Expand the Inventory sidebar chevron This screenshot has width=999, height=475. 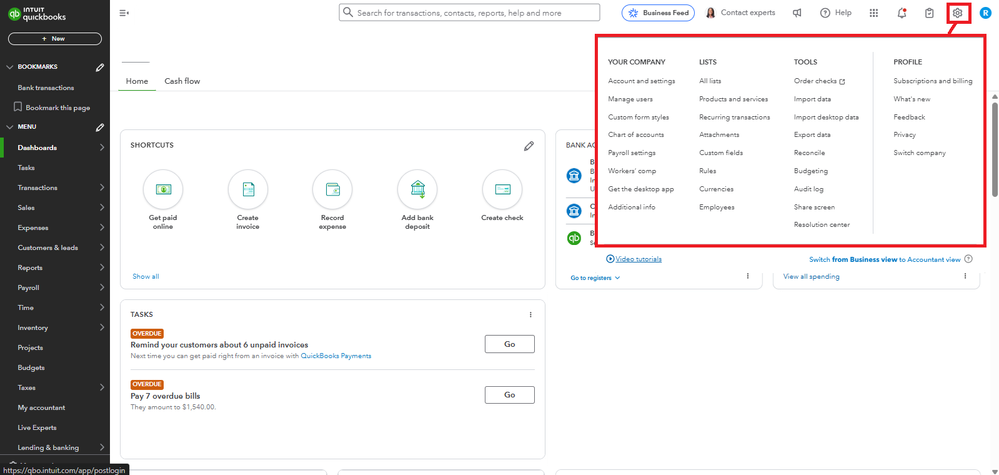pyautogui.click(x=102, y=328)
